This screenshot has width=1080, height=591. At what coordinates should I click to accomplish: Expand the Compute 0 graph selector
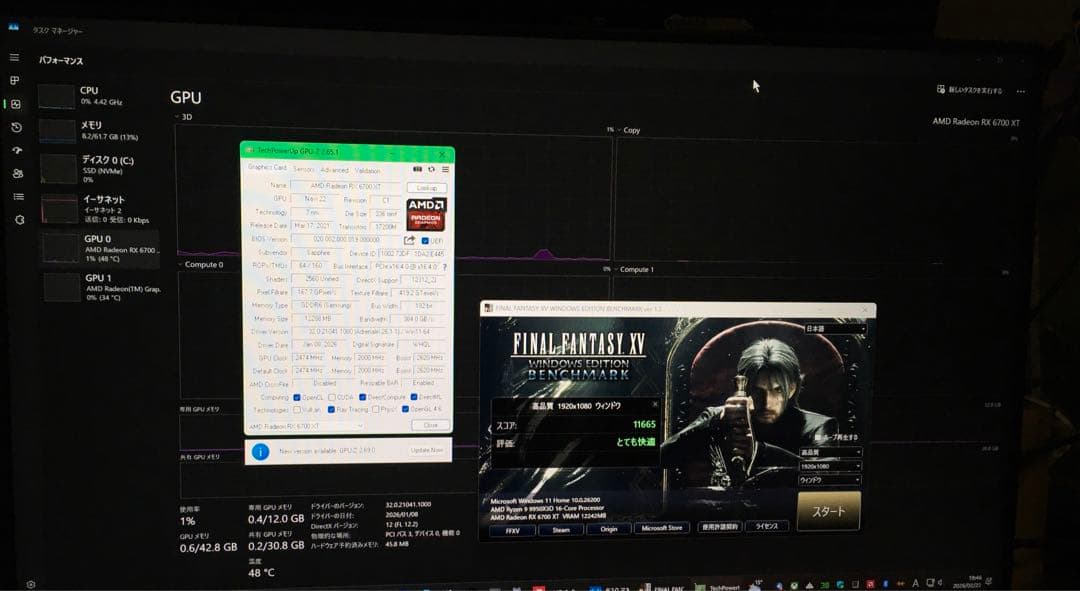click(201, 265)
